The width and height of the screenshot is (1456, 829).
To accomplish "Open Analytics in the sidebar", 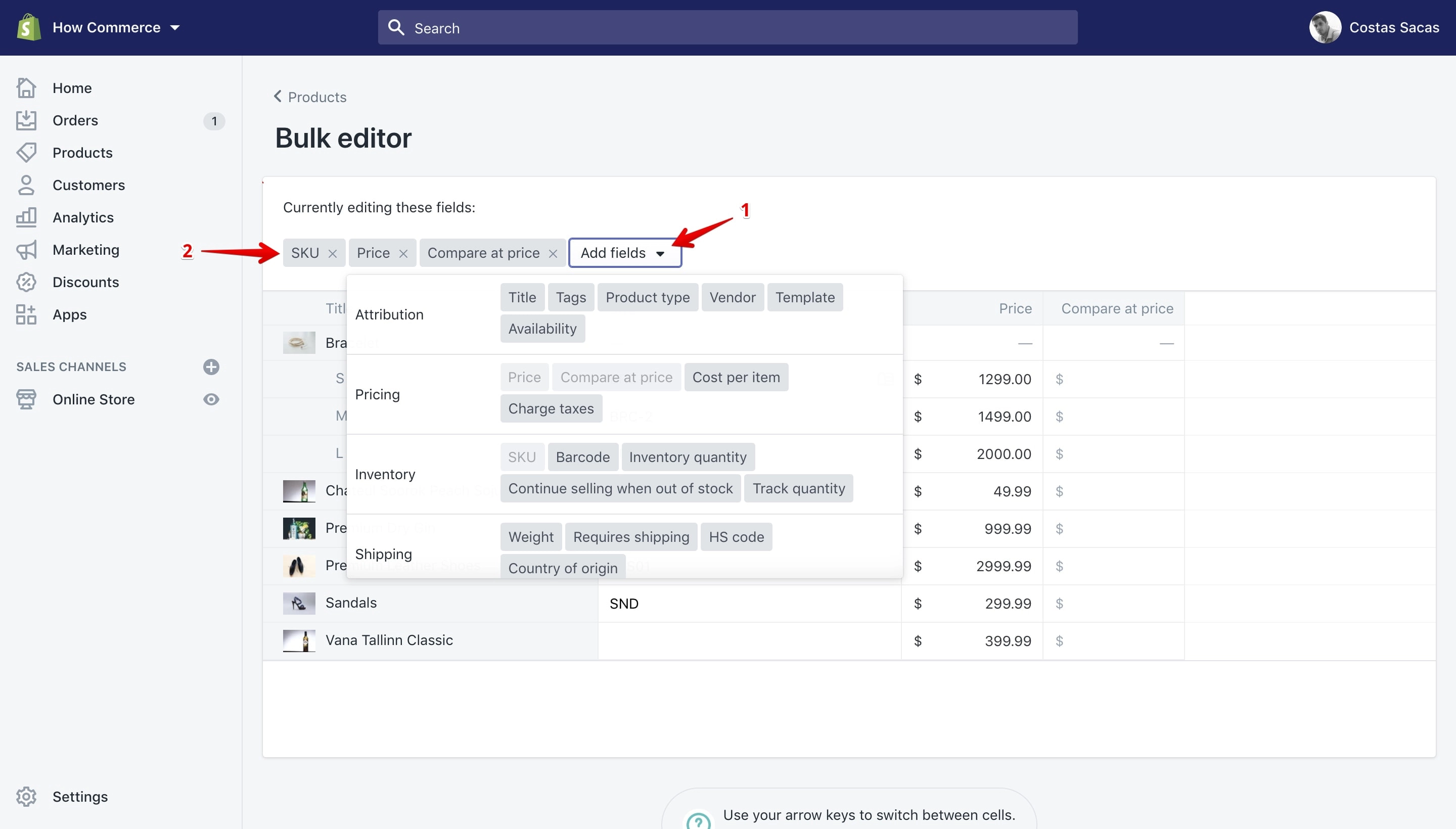I will pos(83,217).
